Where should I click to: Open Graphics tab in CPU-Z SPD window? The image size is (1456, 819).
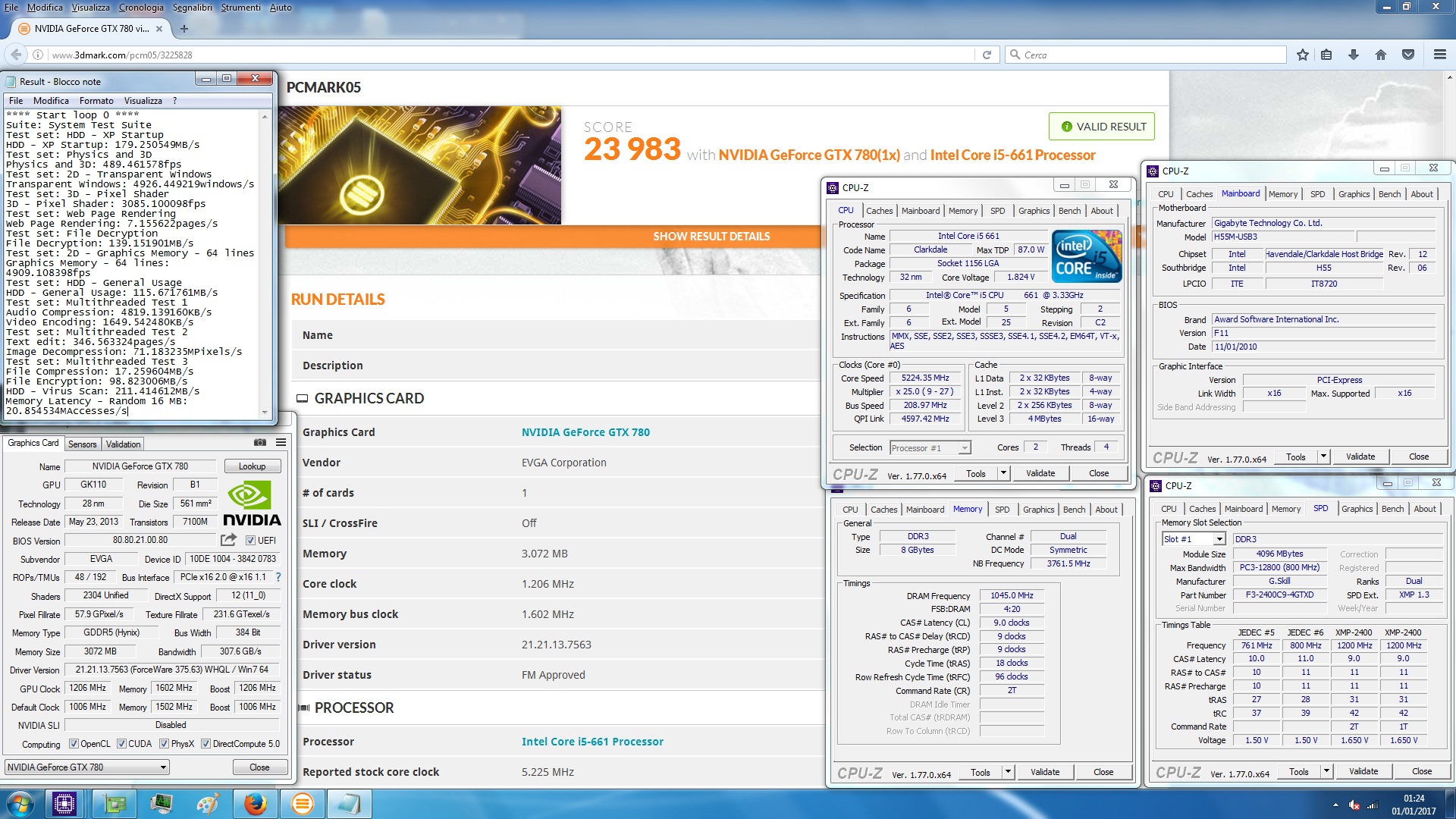coord(1357,509)
